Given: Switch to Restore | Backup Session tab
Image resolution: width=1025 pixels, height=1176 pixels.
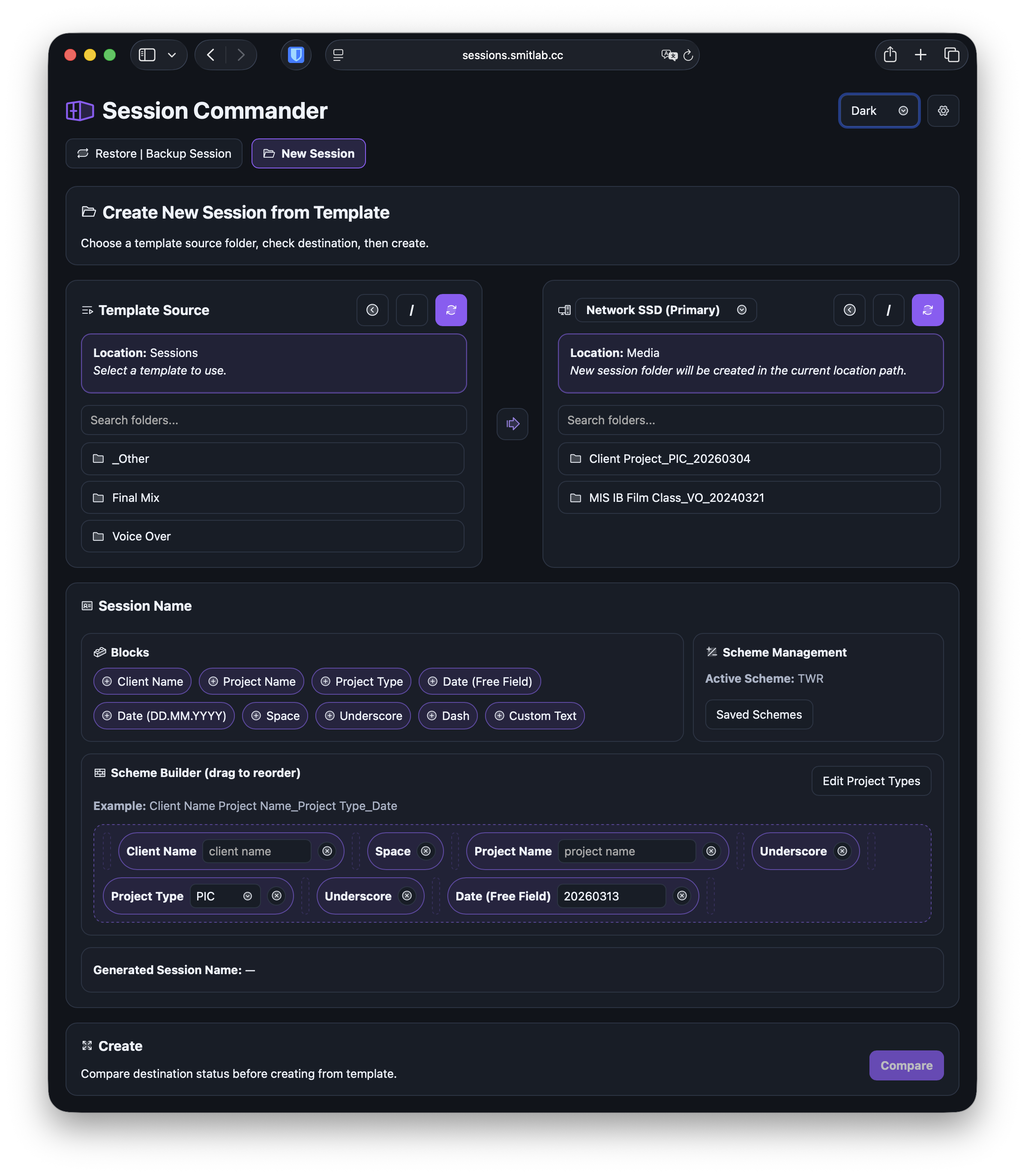Looking at the screenshot, I should point(154,153).
